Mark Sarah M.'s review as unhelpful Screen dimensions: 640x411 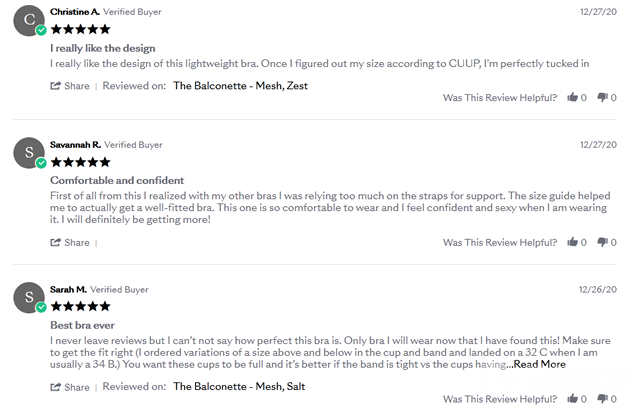(x=603, y=398)
